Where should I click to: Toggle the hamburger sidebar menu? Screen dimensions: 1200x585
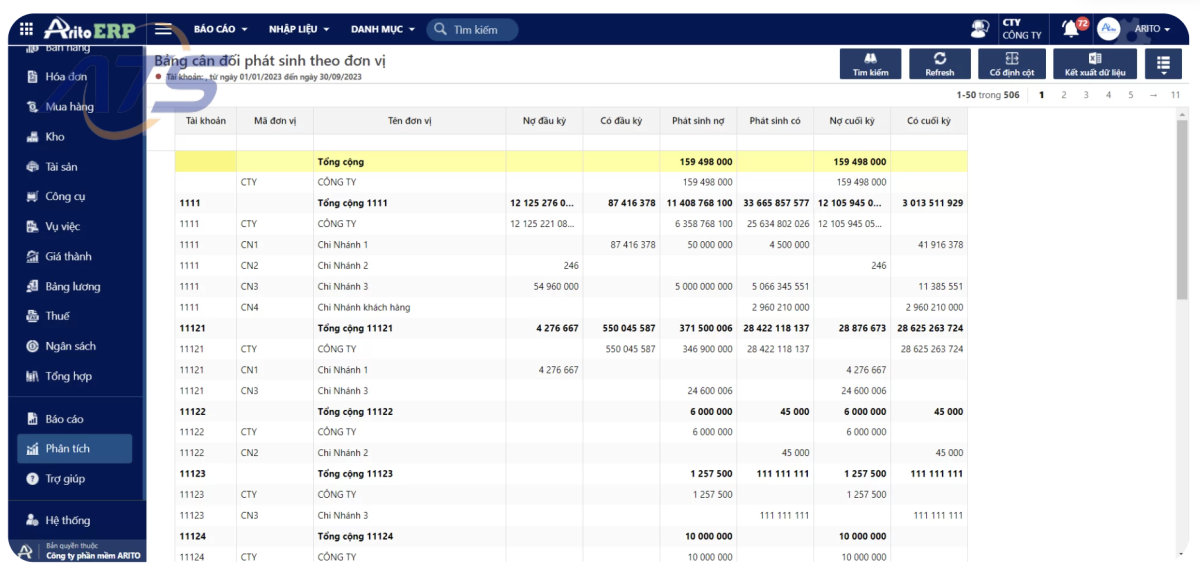[x=163, y=30]
